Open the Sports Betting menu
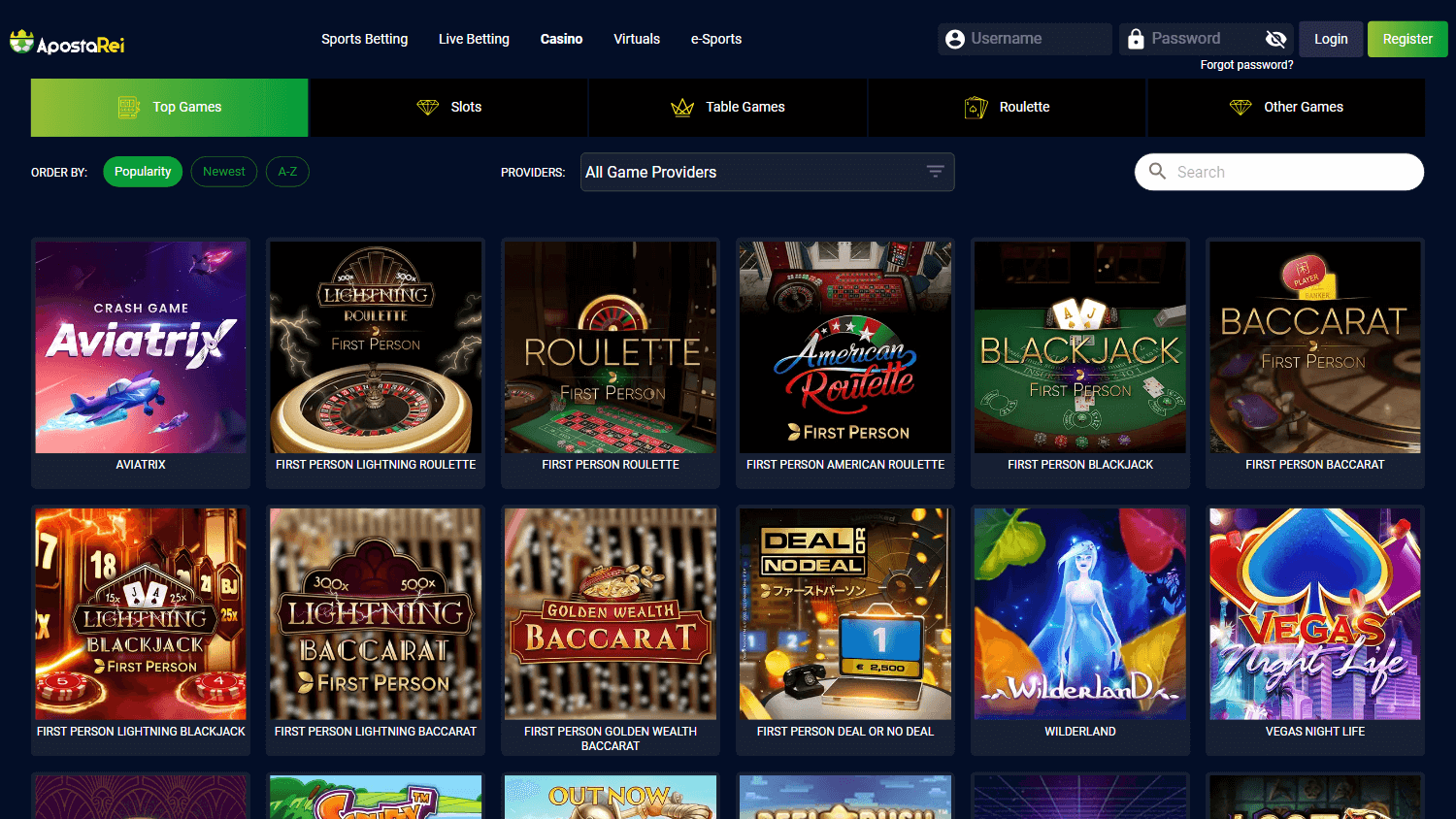 pyautogui.click(x=365, y=39)
